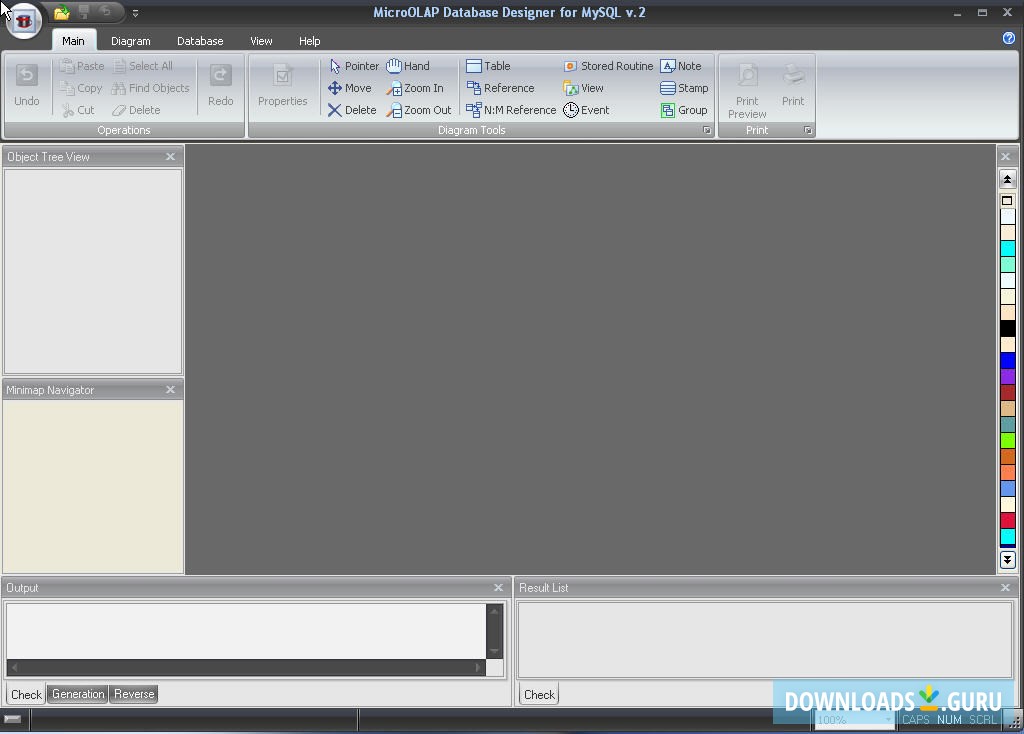Select the Reference tool
The image size is (1024, 734).
(500, 88)
